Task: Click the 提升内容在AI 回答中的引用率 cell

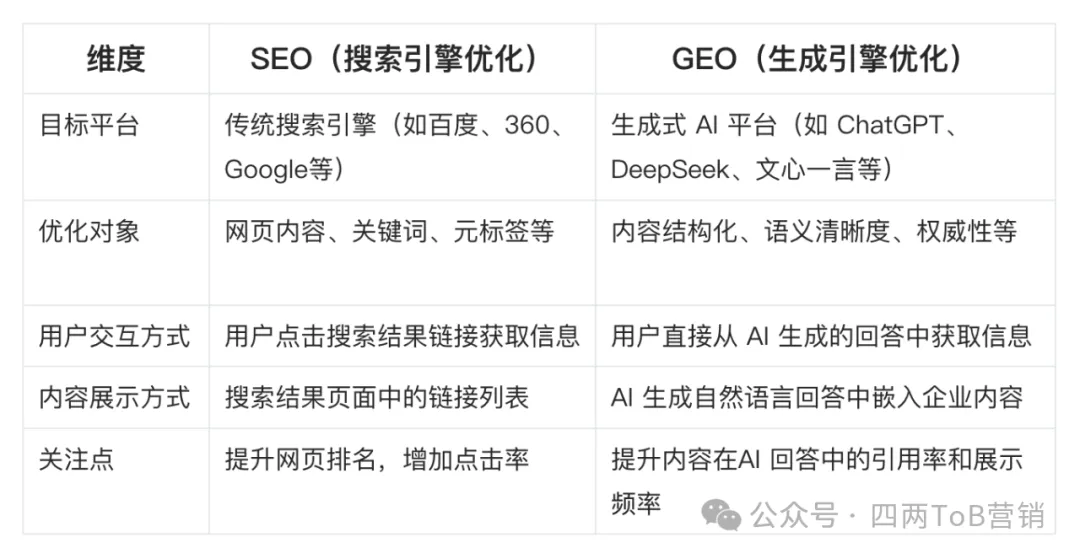Action: pos(825,481)
